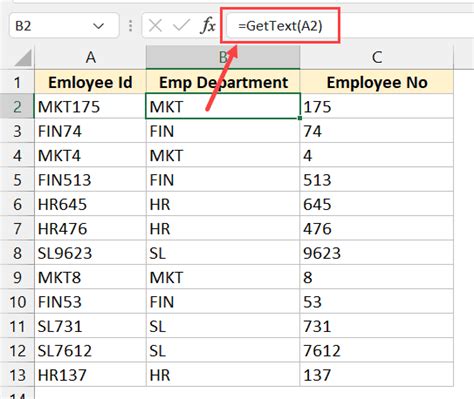Open the Insert Function fx button
474x399 pixels.
(x=208, y=26)
